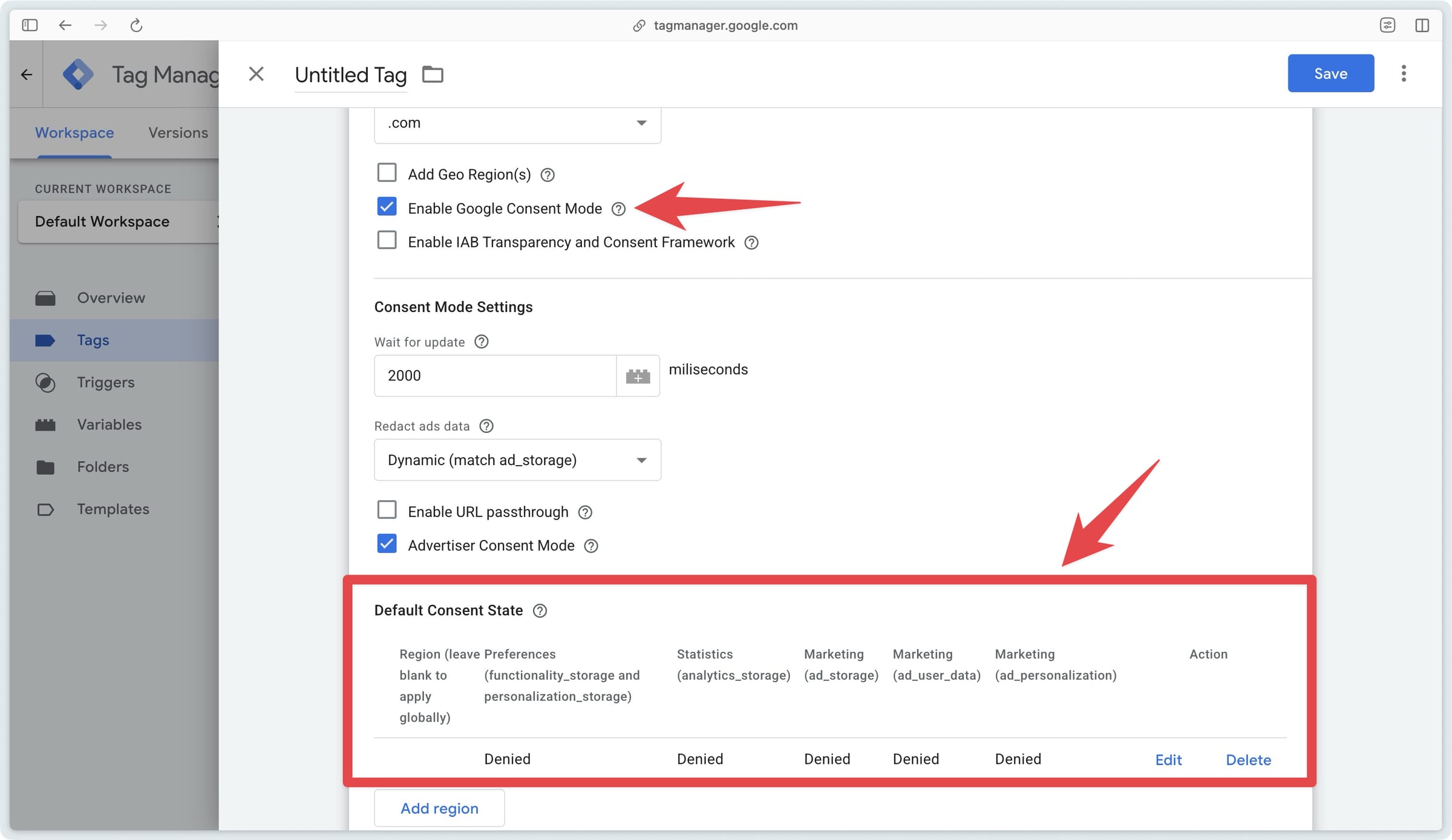Screen dimensions: 1452x840
Task: Go back using browser back arrow
Action: [x=65, y=25]
